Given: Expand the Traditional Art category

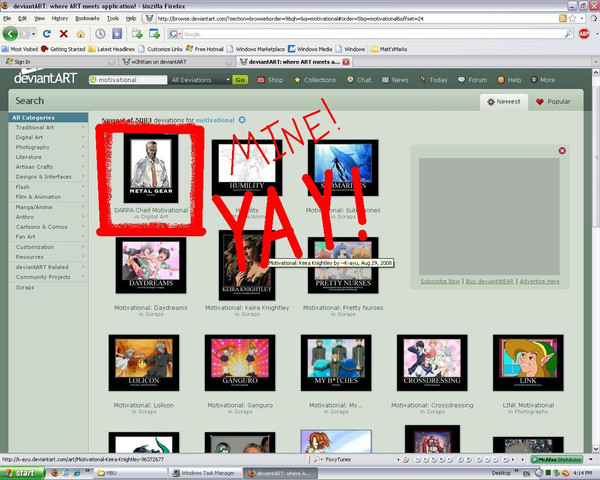Looking at the screenshot, I should (x=48, y=127).
